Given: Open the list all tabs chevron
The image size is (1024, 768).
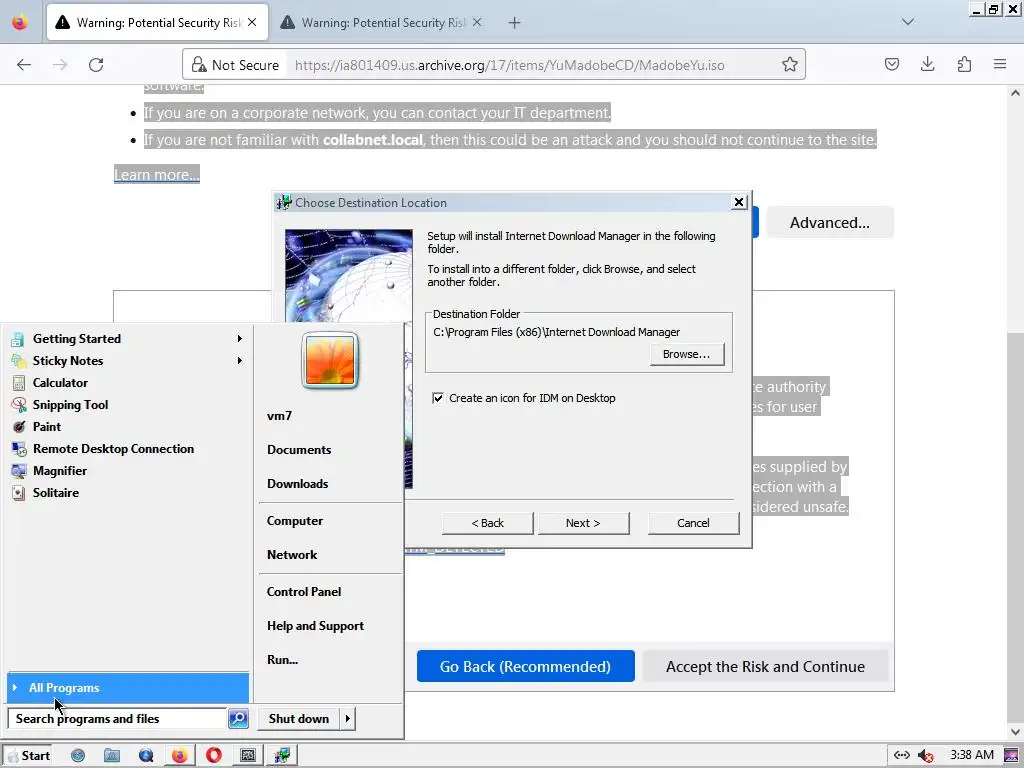Looking at the screenshot, I should click(x=908, y=22).
